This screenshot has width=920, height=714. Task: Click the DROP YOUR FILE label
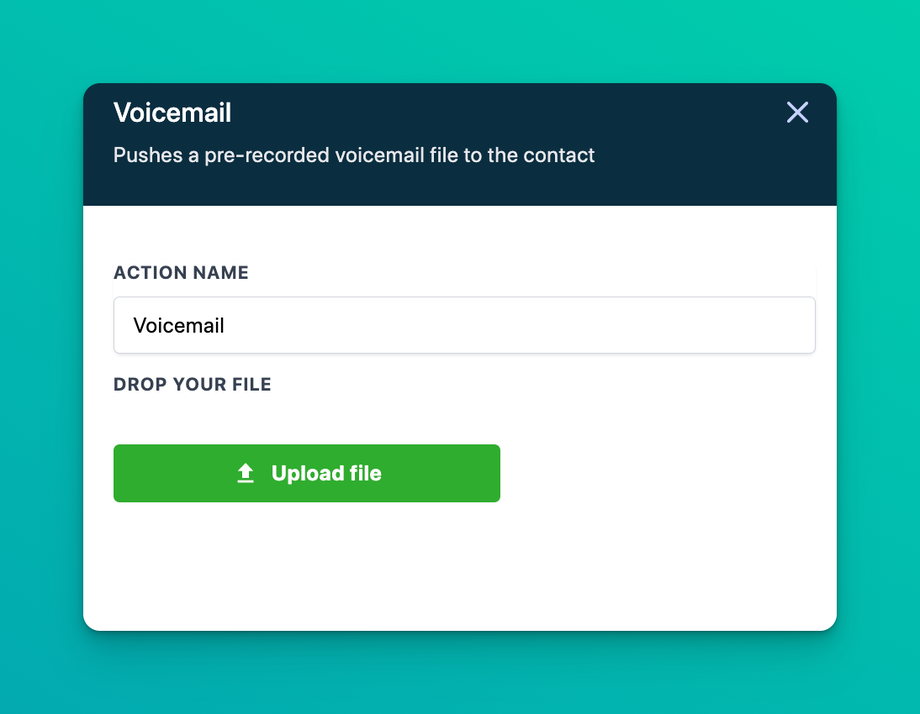click(192, 385)
